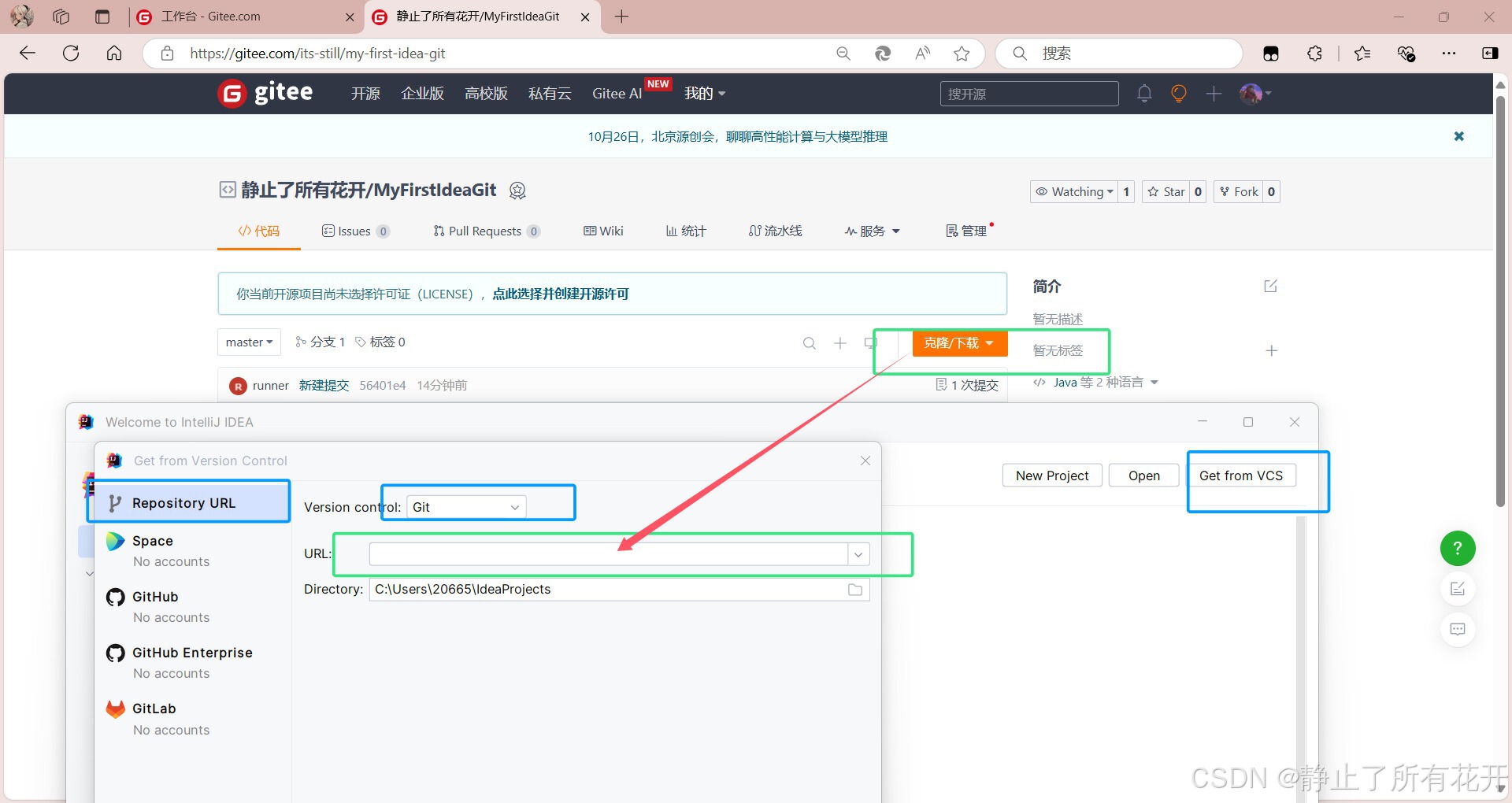Open browser settings ellipsis menu
Screen dimensions: 1512x803
(x=1449, y=53)
